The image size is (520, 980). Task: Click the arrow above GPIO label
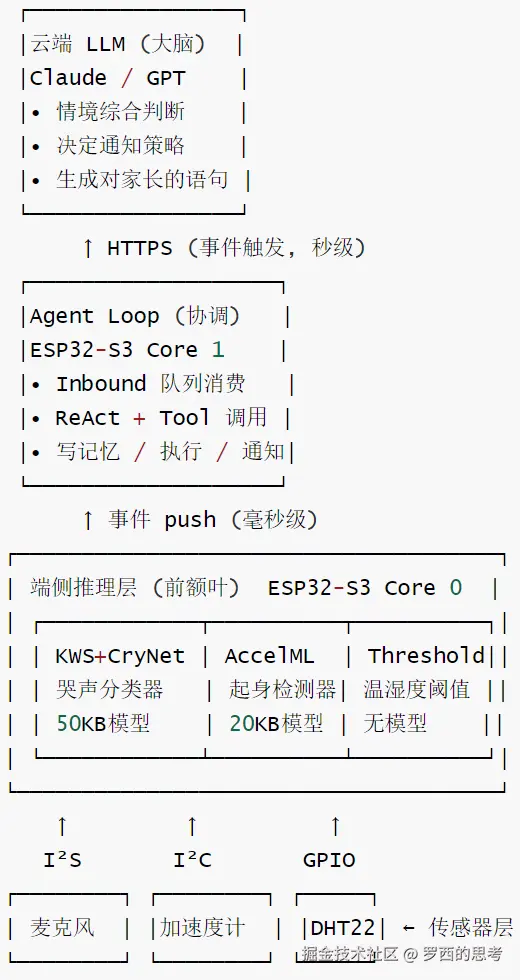coord(336,826)
